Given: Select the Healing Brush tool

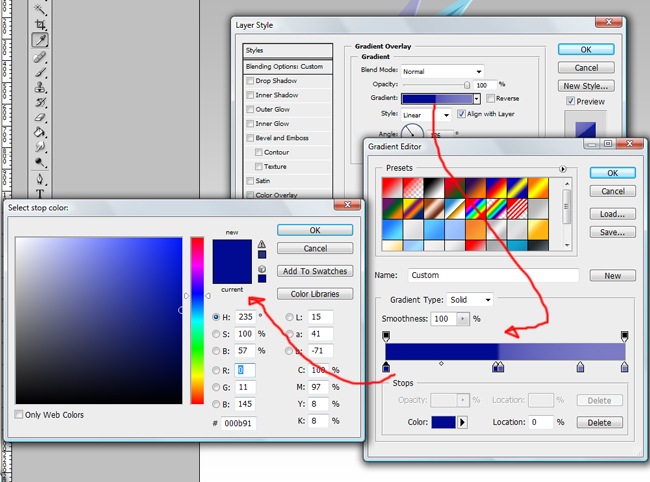Looking at the screenshot, I should pyautogui.click(x=41, y=58).
